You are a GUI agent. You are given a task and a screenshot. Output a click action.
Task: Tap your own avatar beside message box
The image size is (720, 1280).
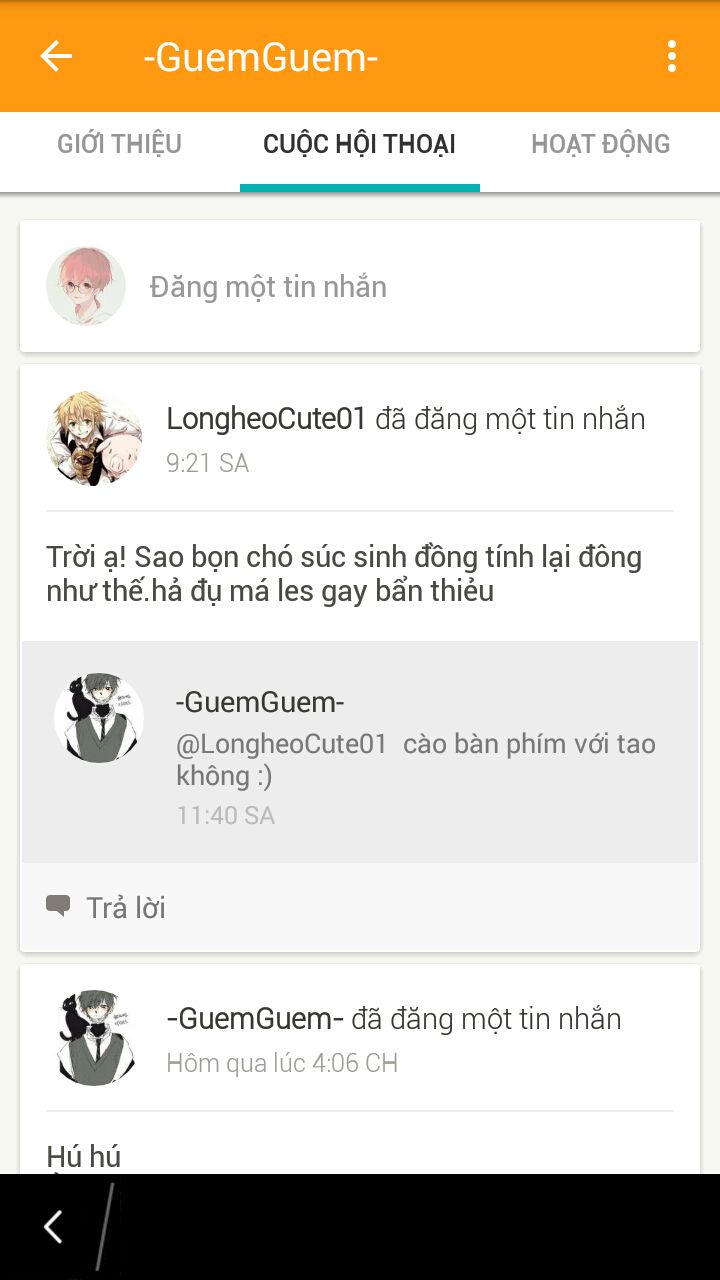pos(86,287)
